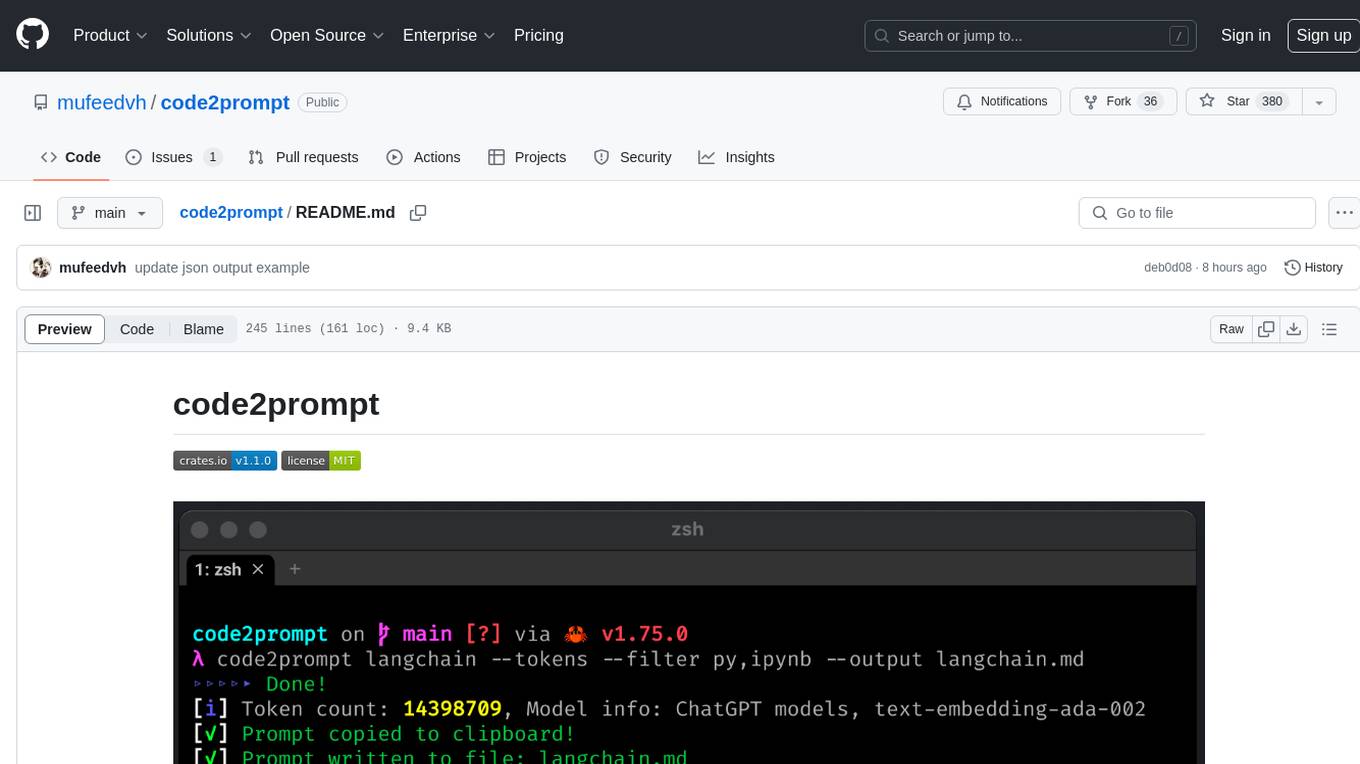
Task: Expand the file tree side panel
Action: [33, 213]
